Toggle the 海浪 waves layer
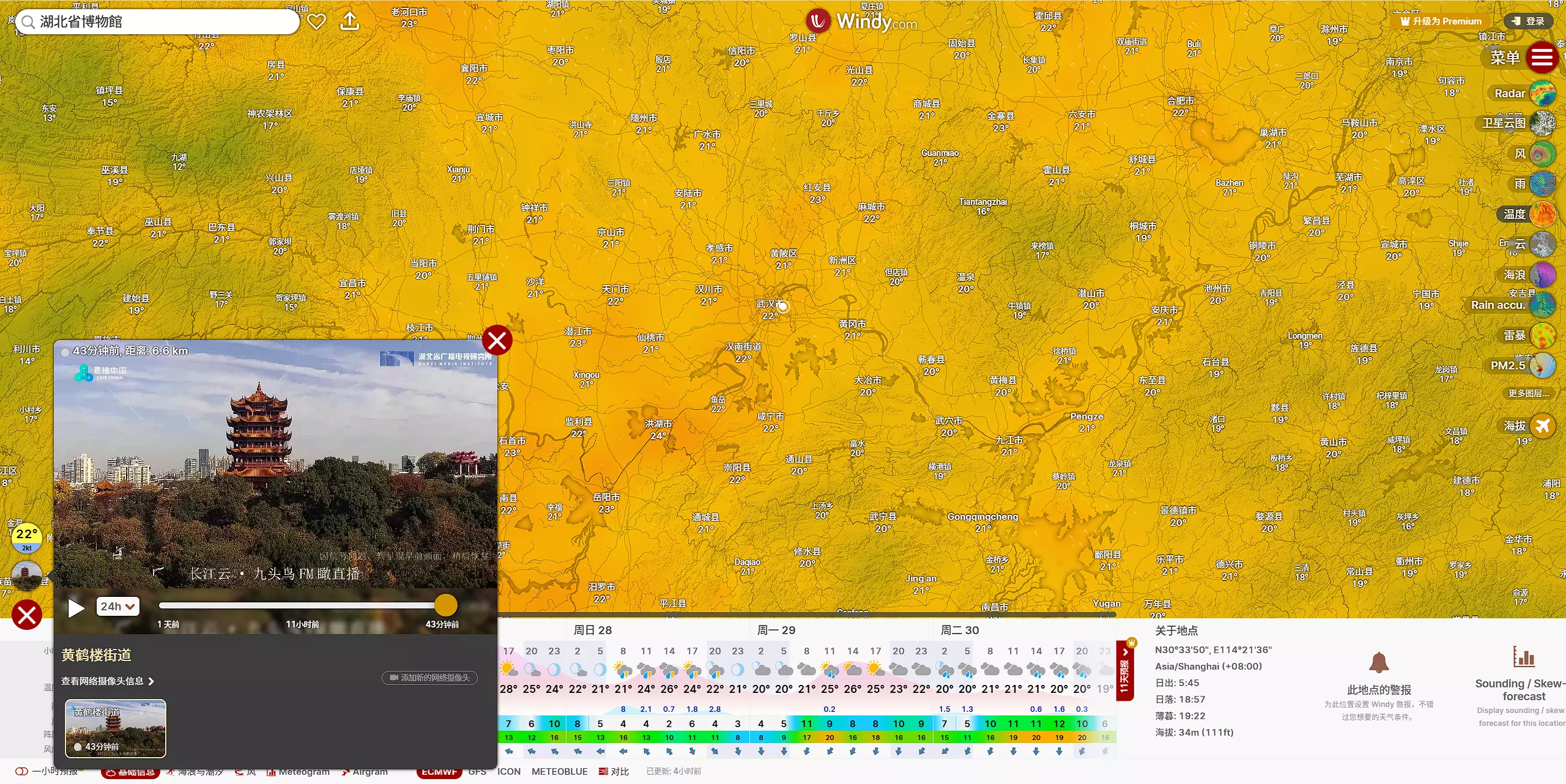The height and width of the screenshot is (784, 1566). click(x=1542, y=275)
